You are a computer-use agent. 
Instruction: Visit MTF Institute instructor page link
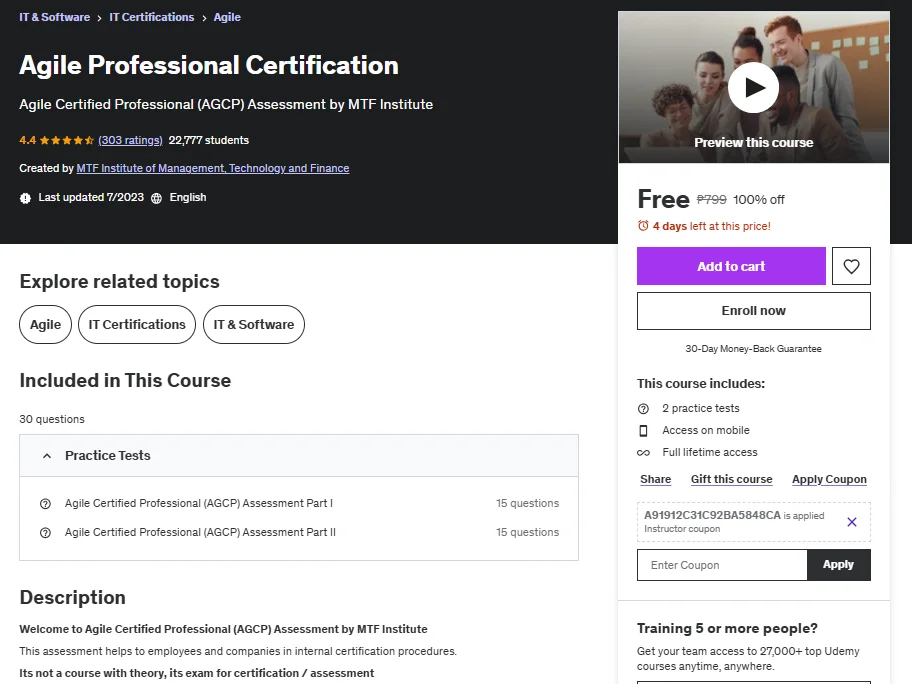point(213,168)
